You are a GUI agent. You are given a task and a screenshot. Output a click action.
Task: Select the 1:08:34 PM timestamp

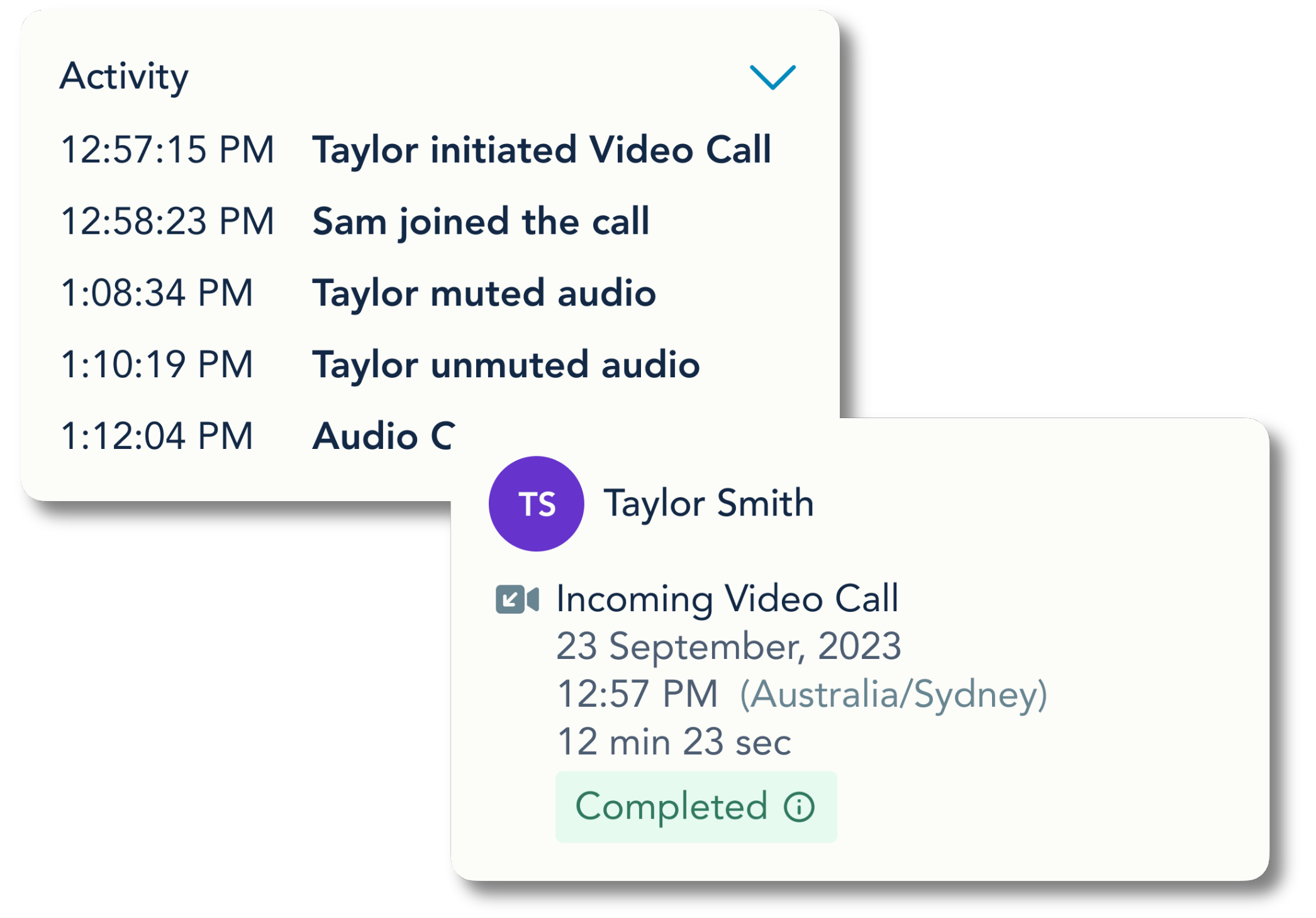coord(157,294)
